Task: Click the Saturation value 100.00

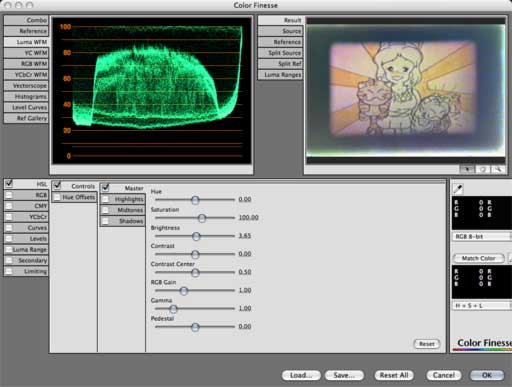Action: [248, 217]
